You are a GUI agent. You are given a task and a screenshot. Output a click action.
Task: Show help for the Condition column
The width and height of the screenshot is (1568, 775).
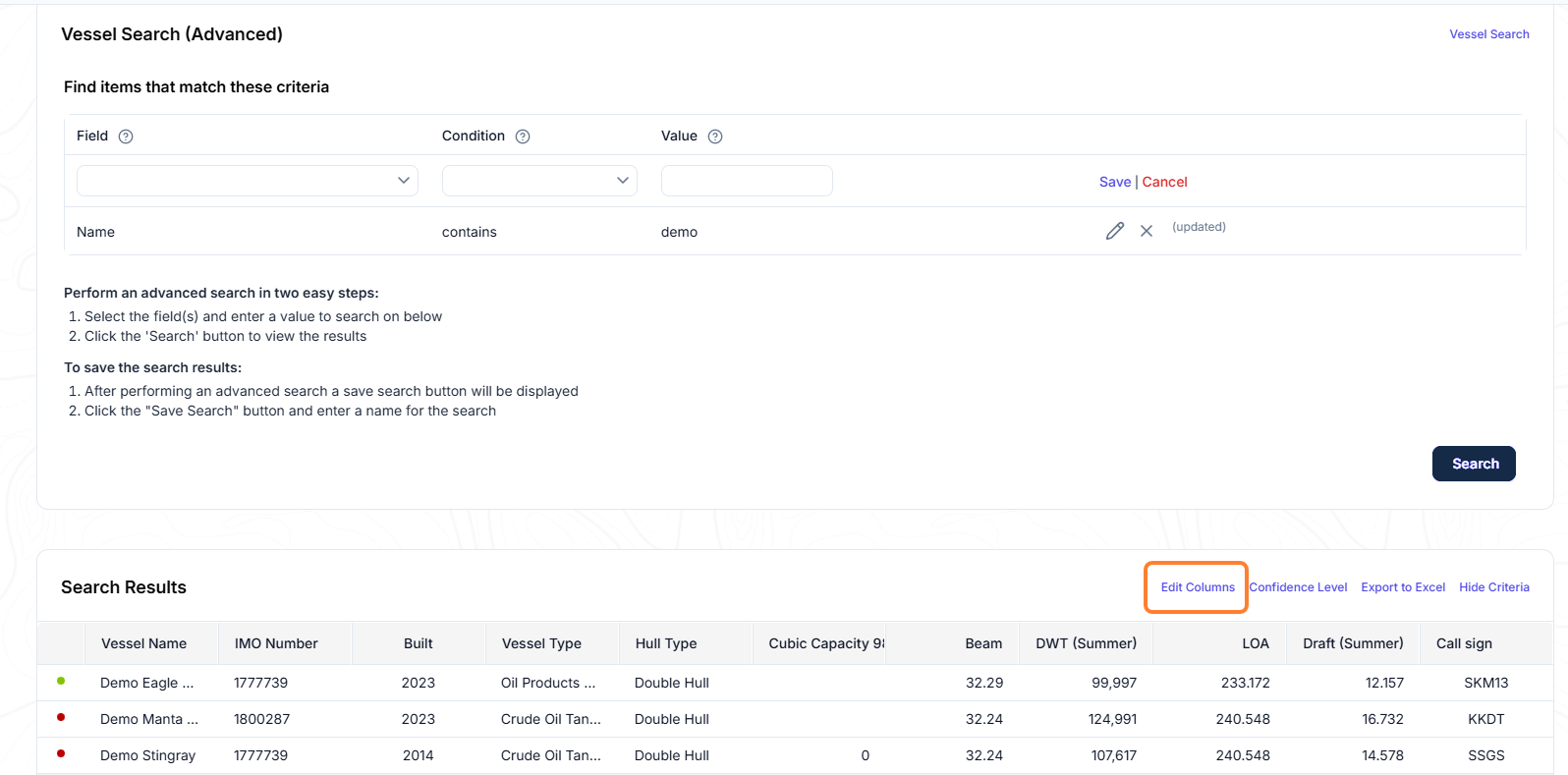(x=523, y=137)
